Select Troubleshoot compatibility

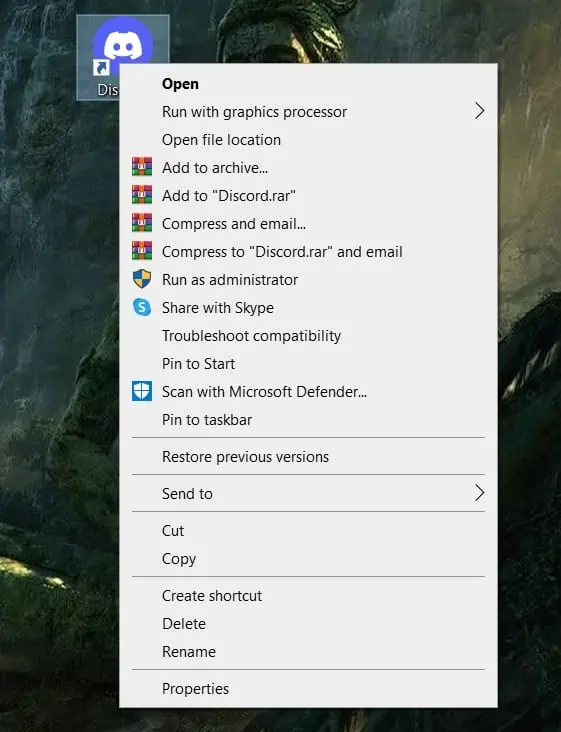click(308, 336)
